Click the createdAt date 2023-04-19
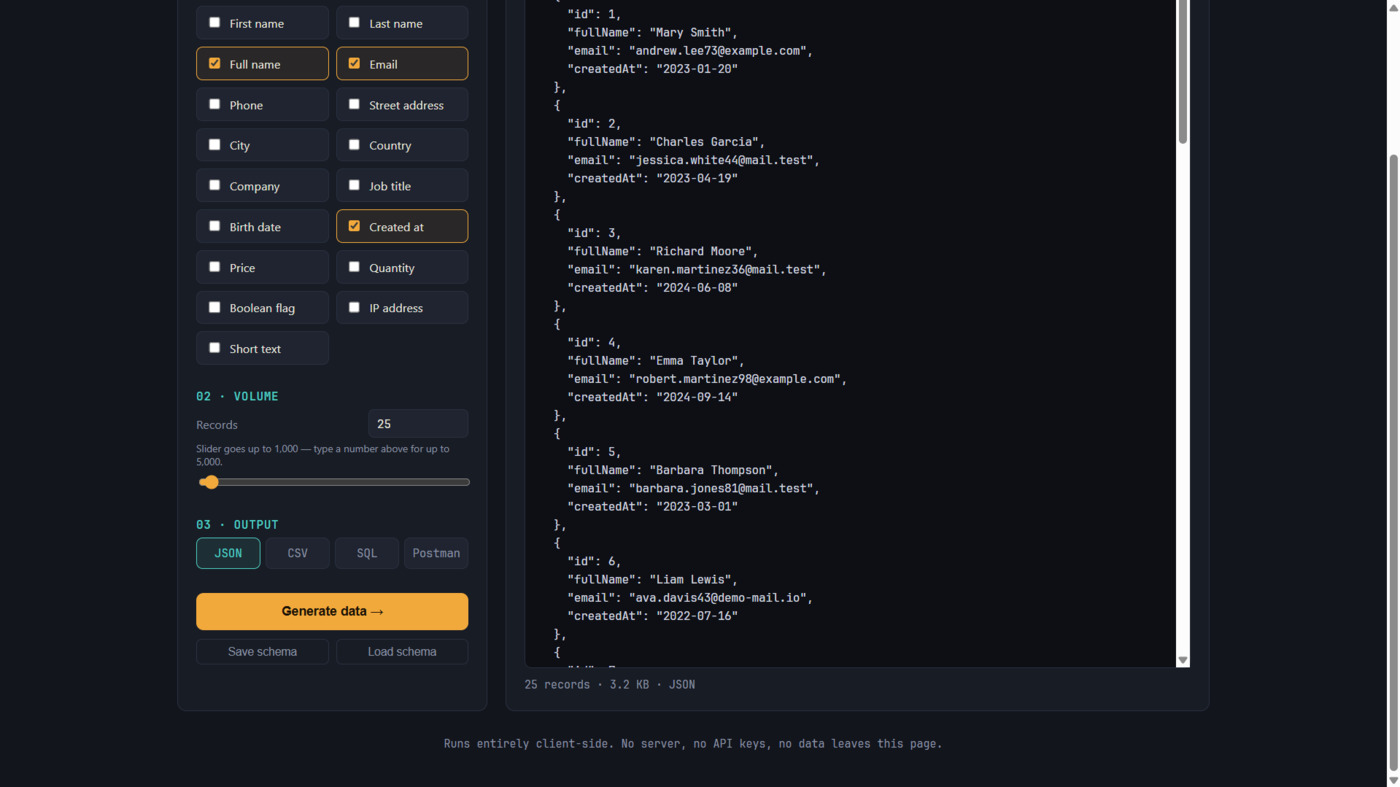 [697, 178]
